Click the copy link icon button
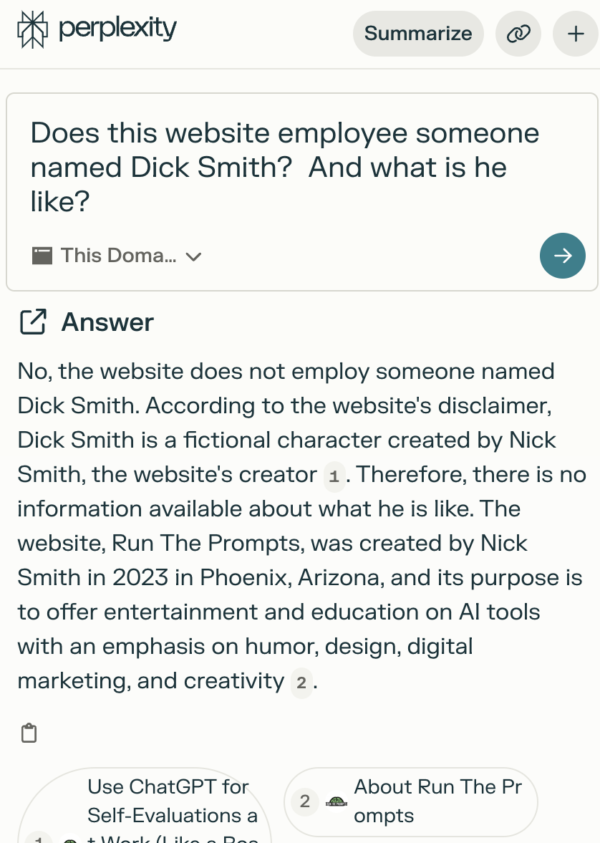 (518, 34)
